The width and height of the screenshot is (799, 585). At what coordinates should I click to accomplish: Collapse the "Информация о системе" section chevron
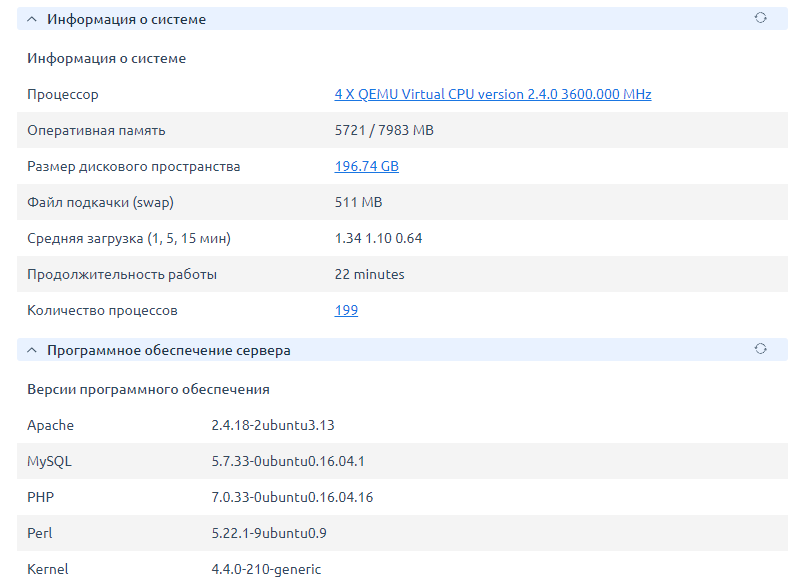[x=32, y=19]
